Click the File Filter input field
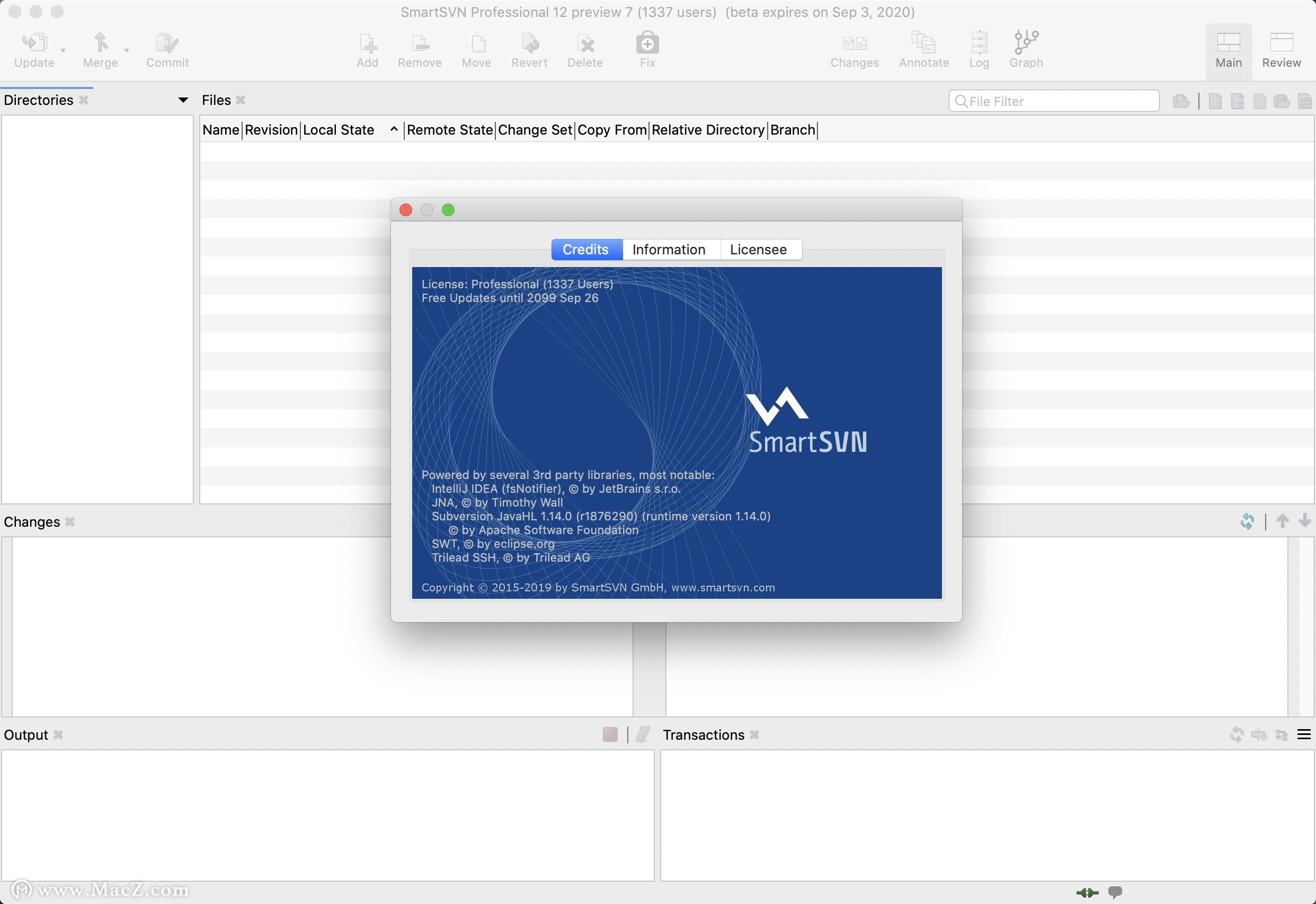 (x=1055, y=101)
